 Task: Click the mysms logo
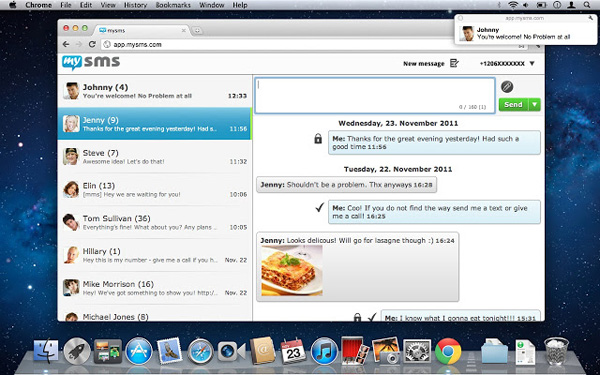click(x=91, y=62)
